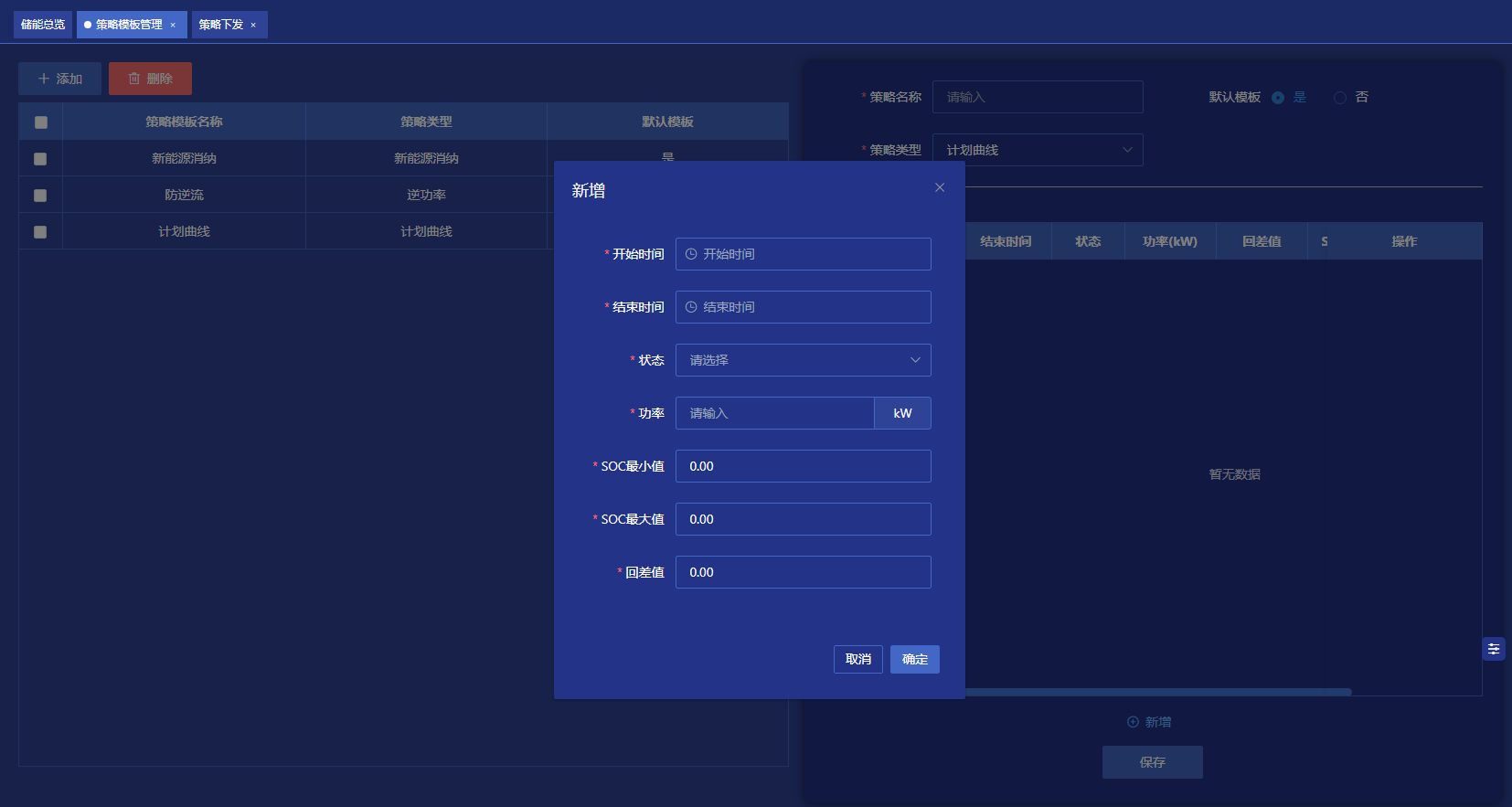Click the trash icon on 删除 button
The height and width of the screenshot is (807, 1512).
click(x=134, y=79)
